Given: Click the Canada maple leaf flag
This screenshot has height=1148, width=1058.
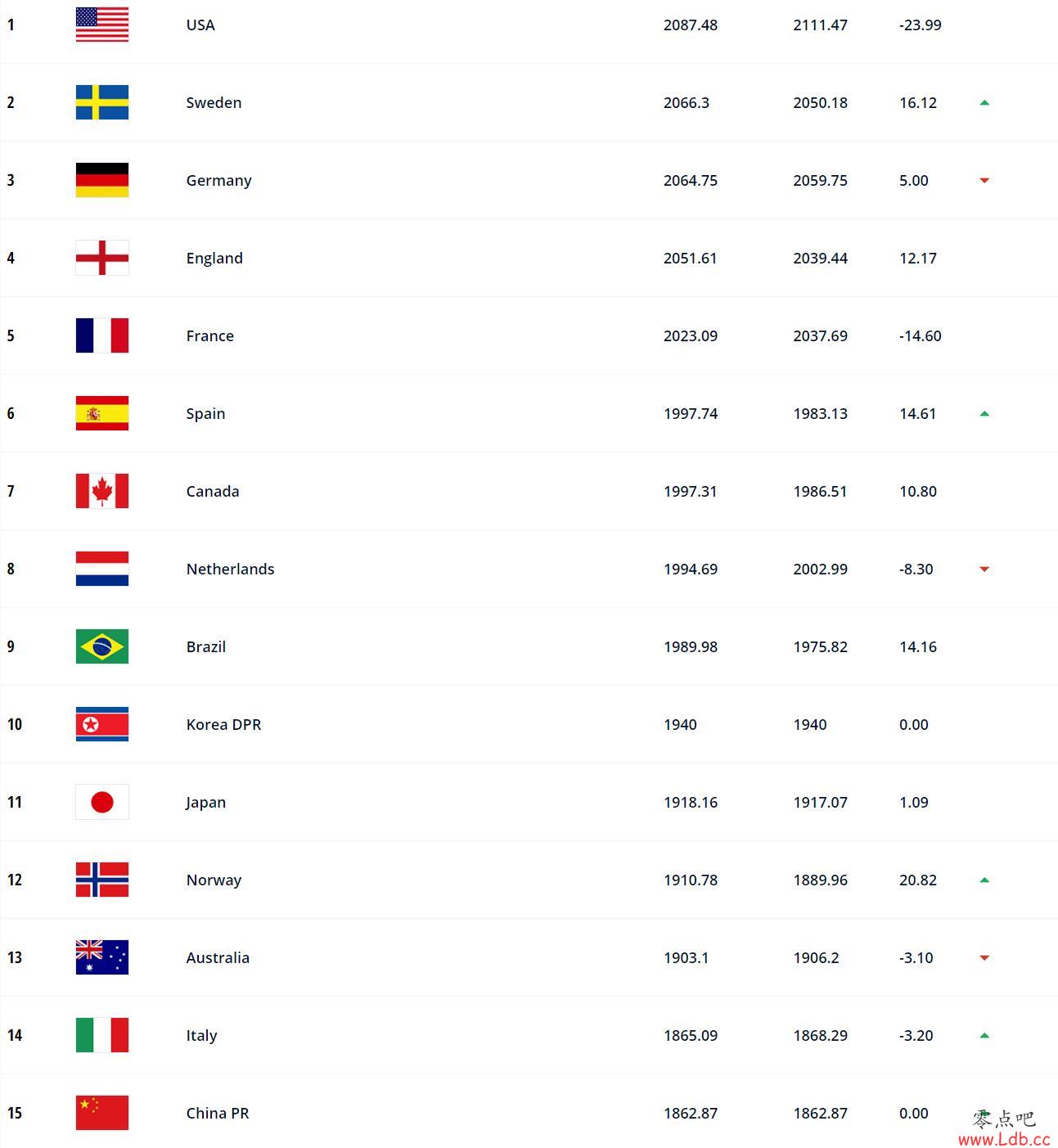Looking at the screenshot, I should tap(102, 491).
